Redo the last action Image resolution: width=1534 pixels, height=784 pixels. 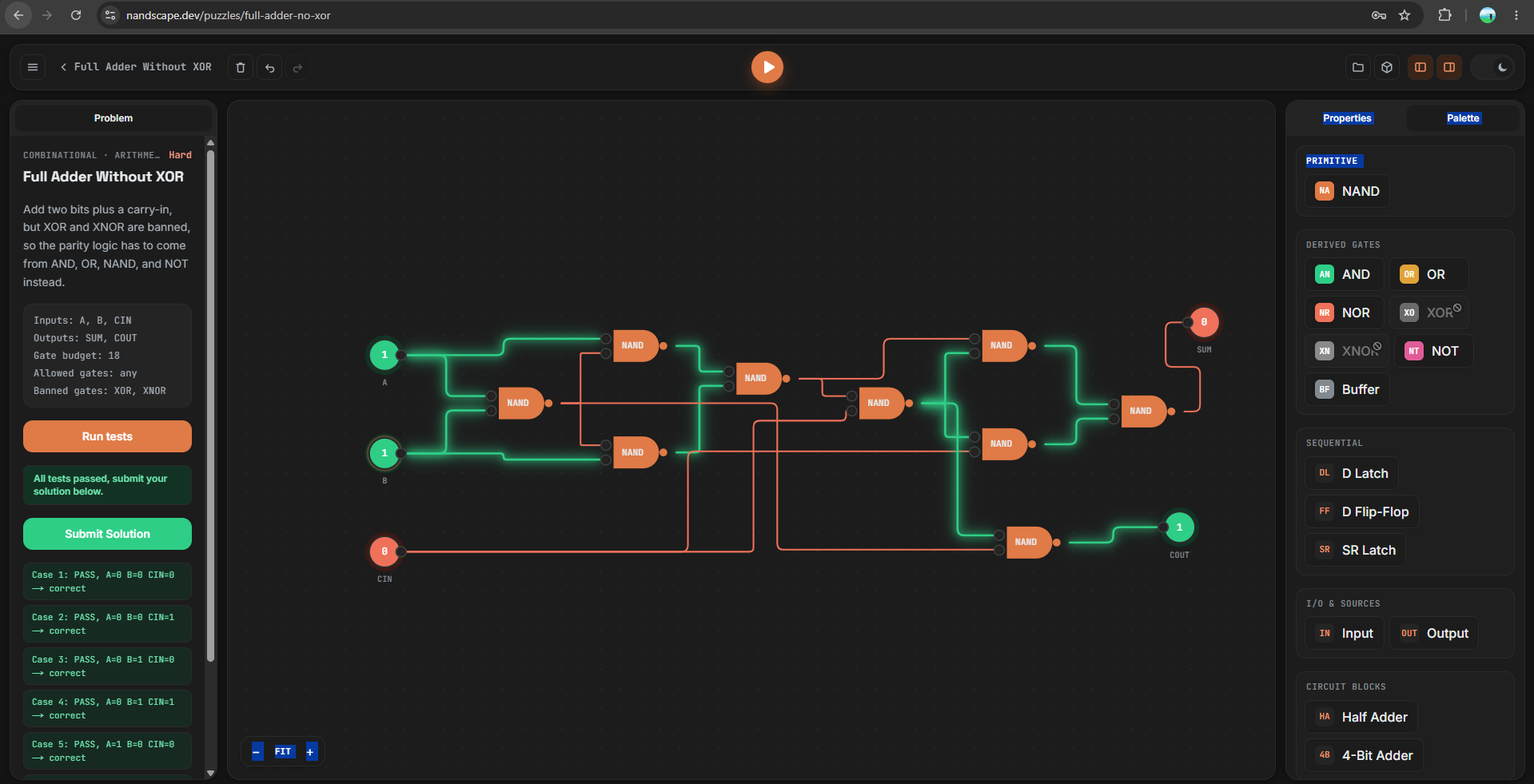(297, 68)
